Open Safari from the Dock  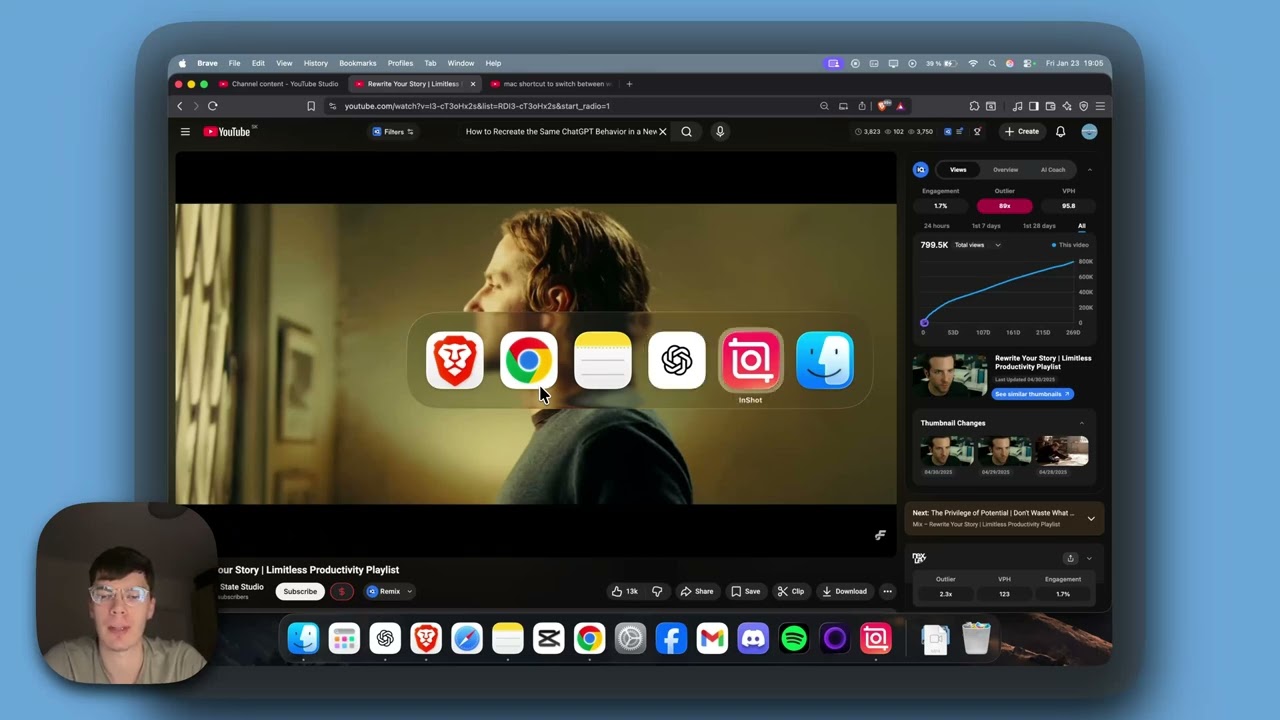[467, 638]
